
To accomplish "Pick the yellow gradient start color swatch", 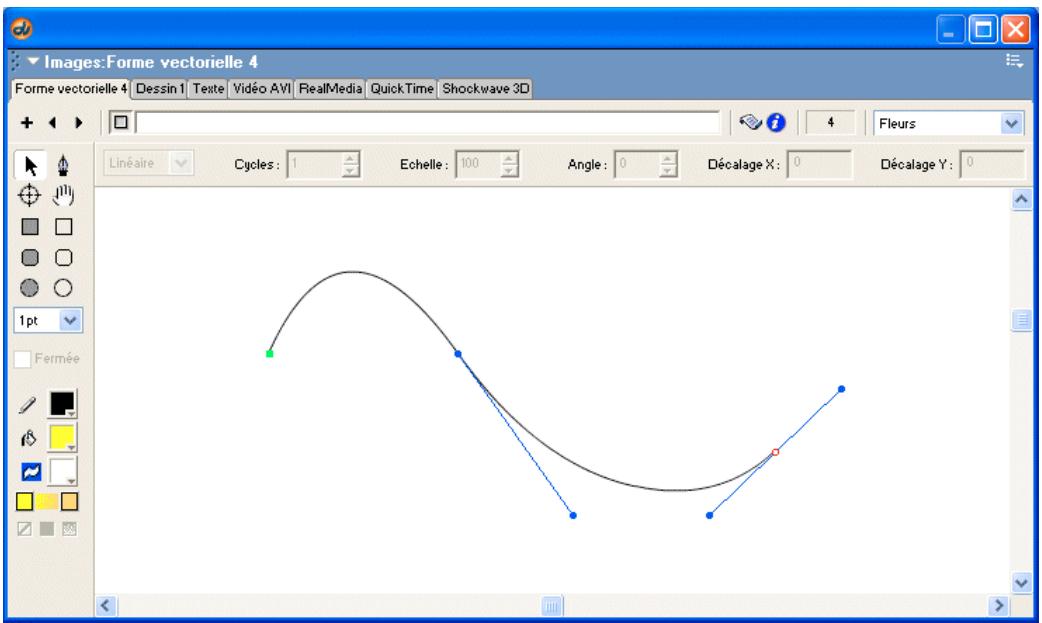I will (x=25, y=501).
